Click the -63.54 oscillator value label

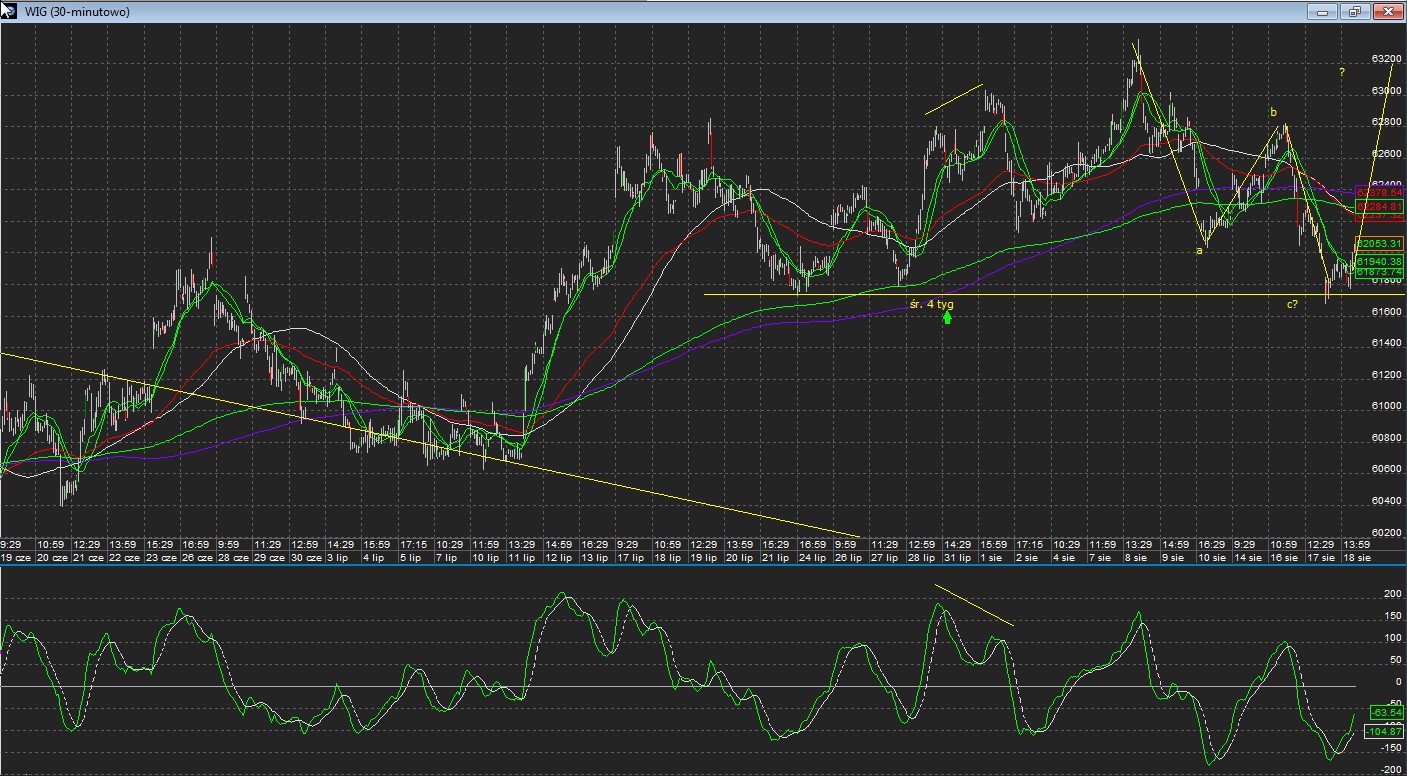[x=1386, y=712]
